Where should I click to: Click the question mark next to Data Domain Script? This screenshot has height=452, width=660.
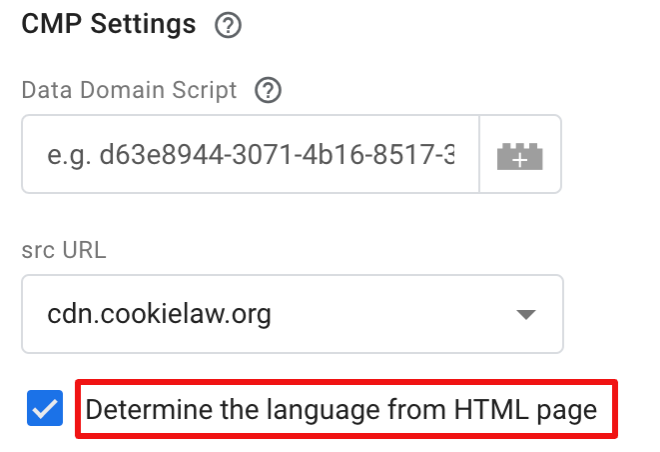click(x=268, y=91)
